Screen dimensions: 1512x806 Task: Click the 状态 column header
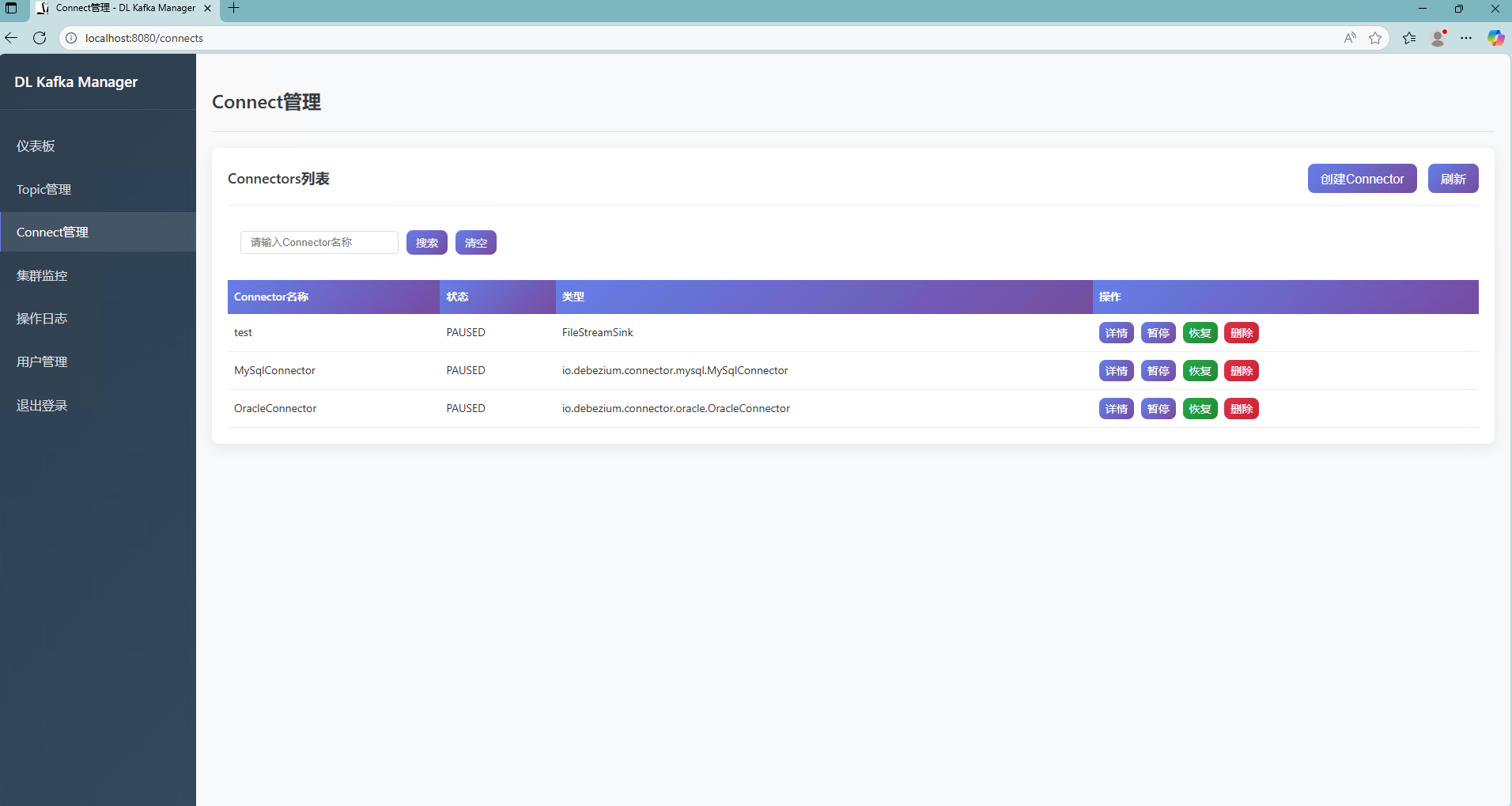497,297
